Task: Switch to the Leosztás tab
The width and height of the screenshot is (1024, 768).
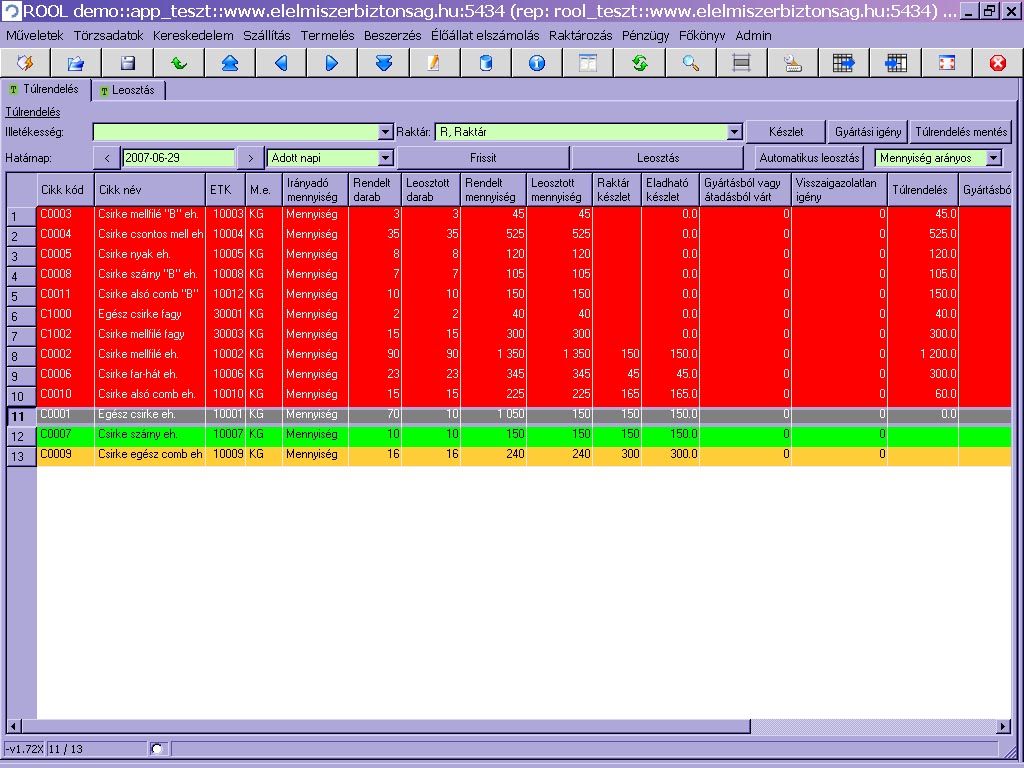Action: (x=128, y=90)
